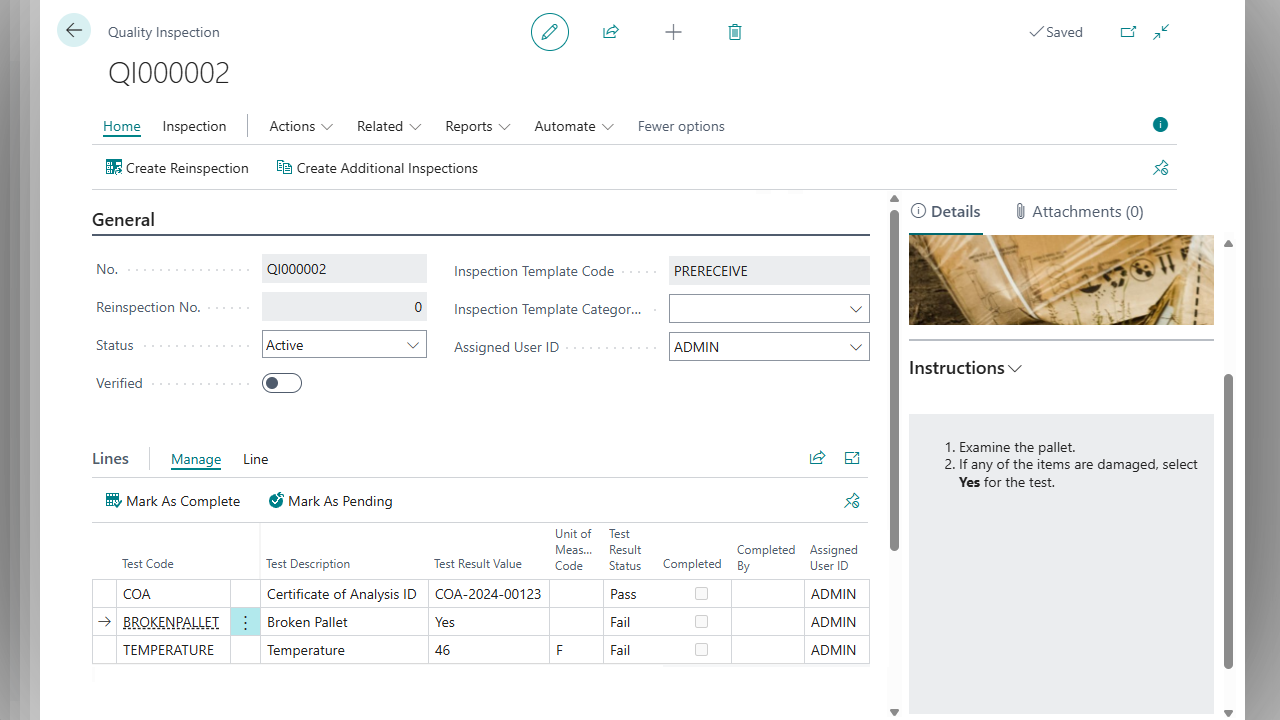Click Create Reinspection button
Viewport: 1280px width, 720px height.
177,168
